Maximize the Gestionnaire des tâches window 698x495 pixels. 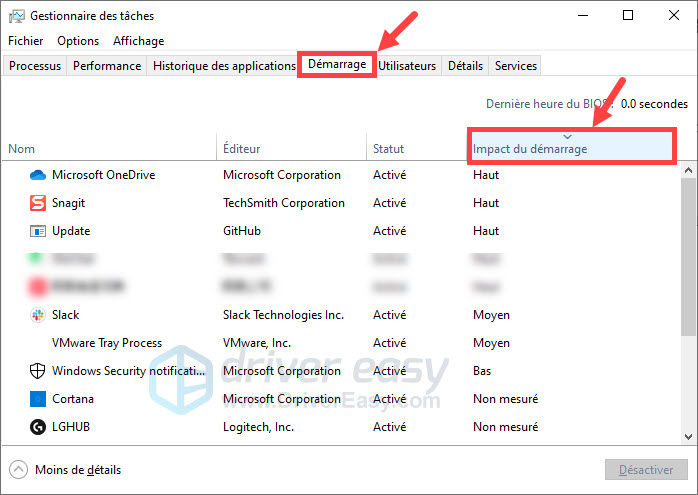(x=628, y=16)
